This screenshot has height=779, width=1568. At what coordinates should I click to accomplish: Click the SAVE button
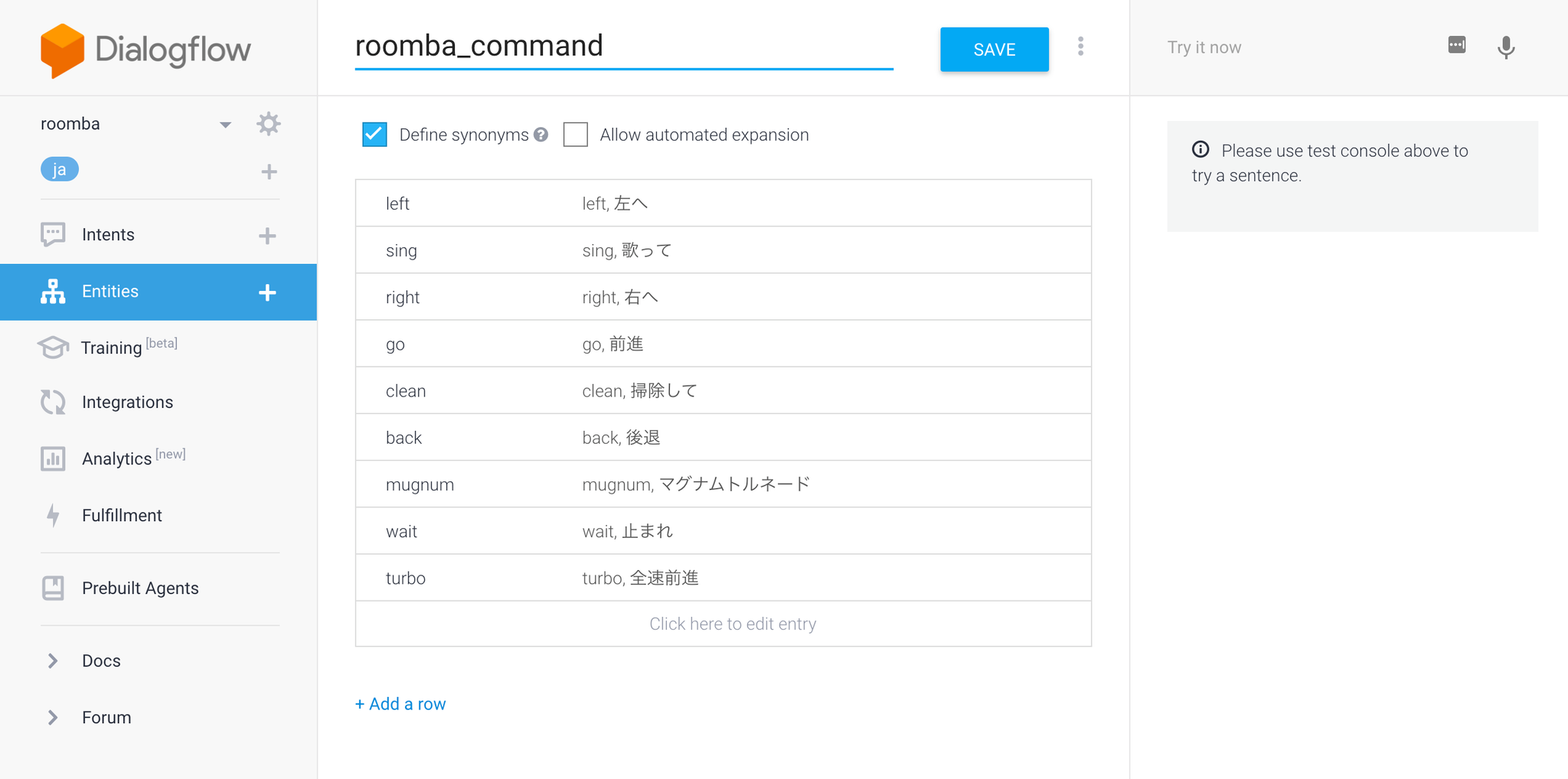click(x=994, y=50)
